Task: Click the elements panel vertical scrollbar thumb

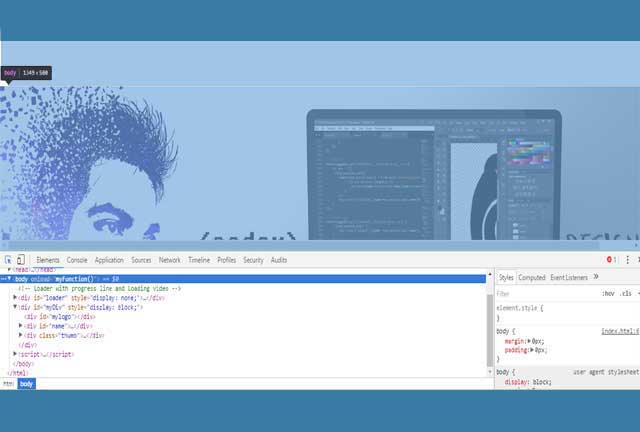Action: tap(490, 330)
